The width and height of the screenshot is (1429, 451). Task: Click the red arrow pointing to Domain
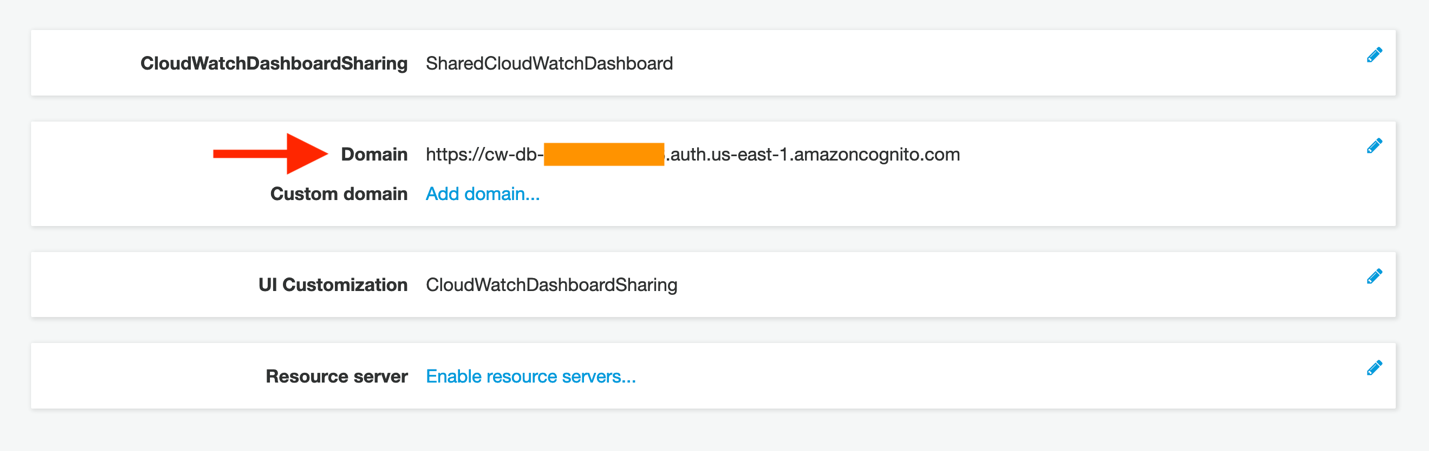pos(272,154)
